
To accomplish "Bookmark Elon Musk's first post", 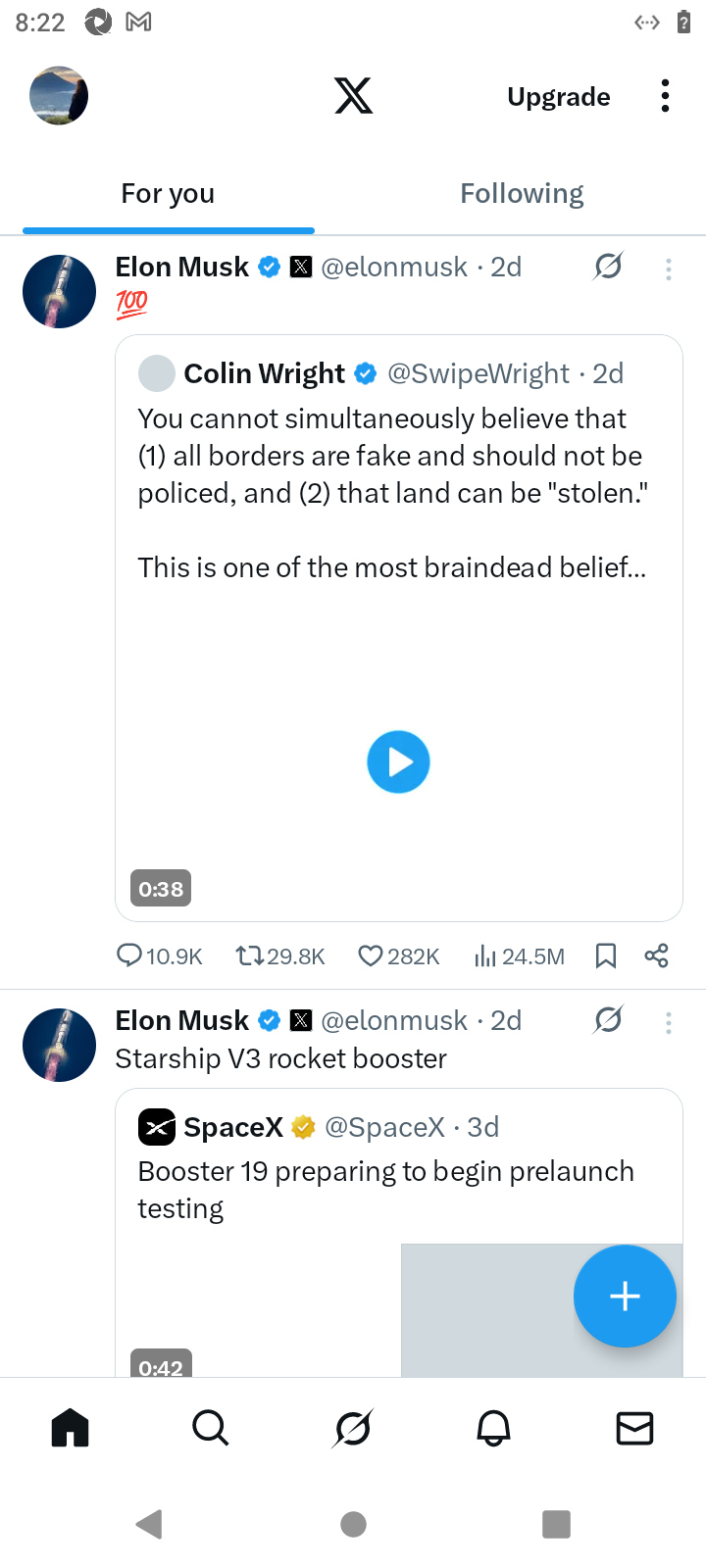I will tap(606, 955).
